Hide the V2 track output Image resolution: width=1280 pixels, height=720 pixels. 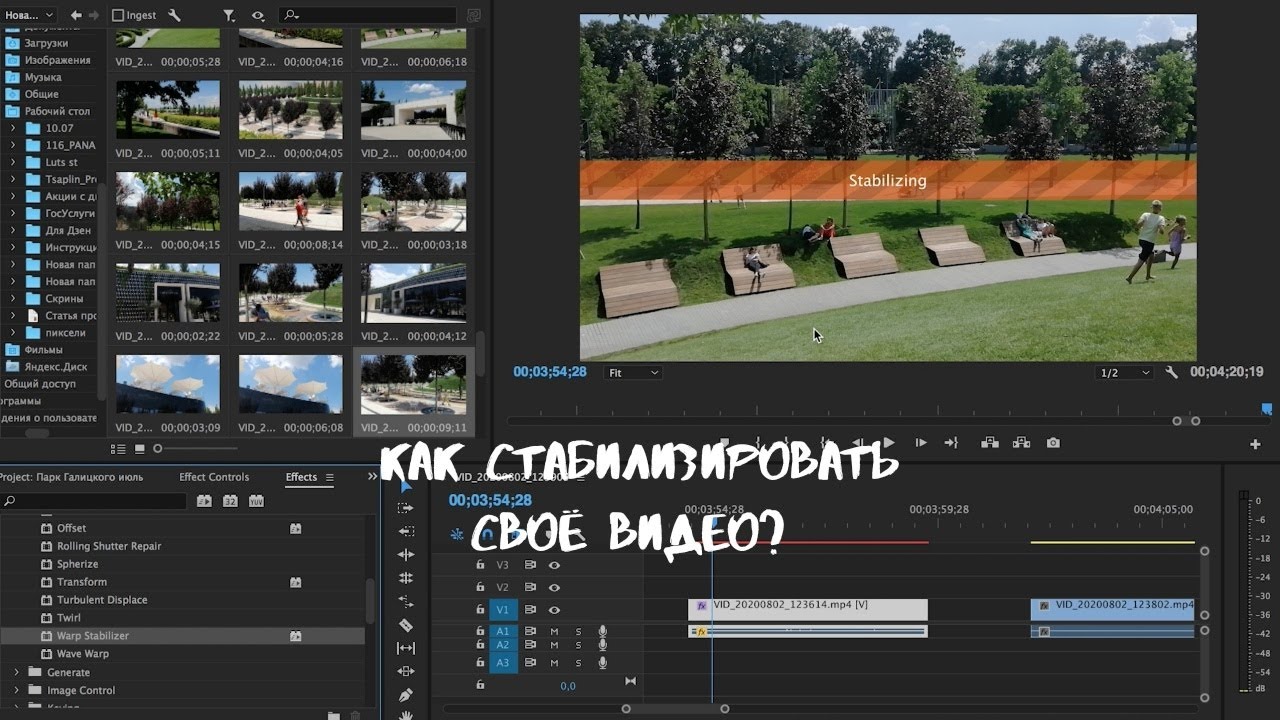[554, 587]
